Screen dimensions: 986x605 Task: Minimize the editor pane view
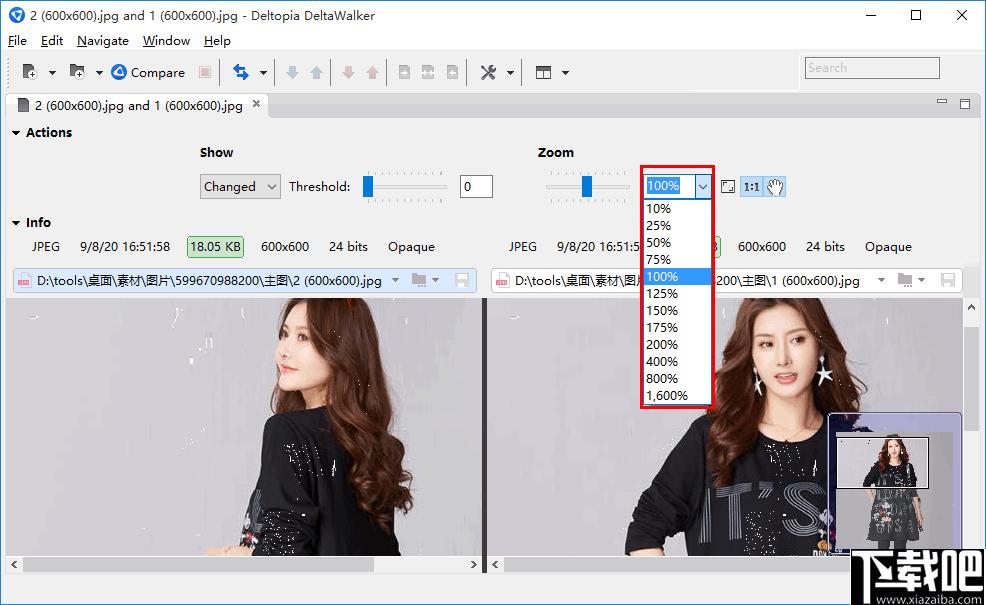pyautogui.click(x=941, y=102)
